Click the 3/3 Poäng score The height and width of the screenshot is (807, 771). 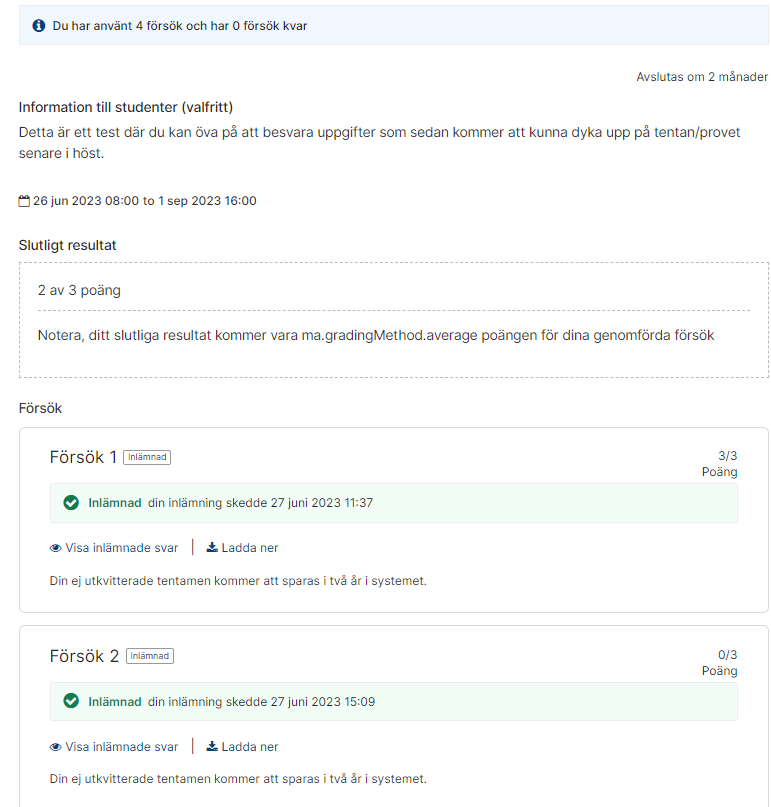coord(720,464)
